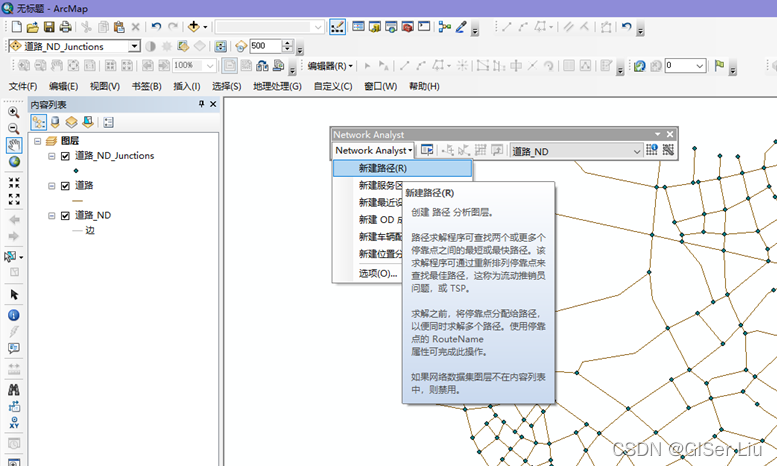Open the HTML Popup tool
This screenshot has width=777, height=466.
(x=14, y=348)
